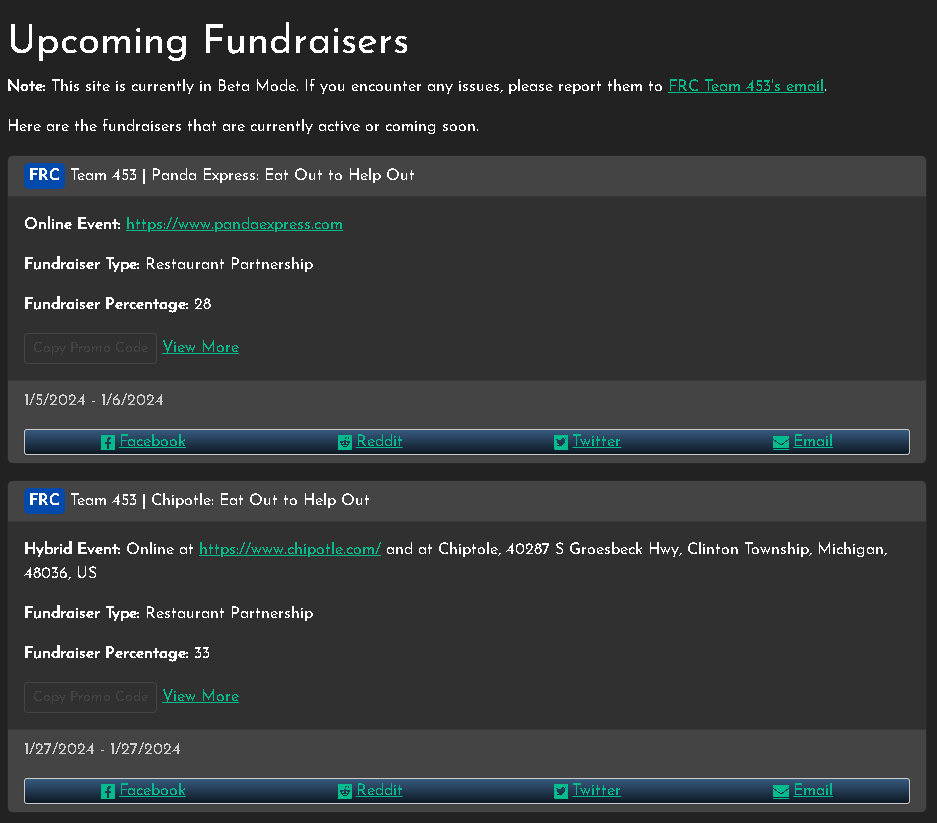Image resolution: width=937 pixels, height=823 pixels.
Task: Copy Promo Code for Panda Express
Action: (90, 348)
